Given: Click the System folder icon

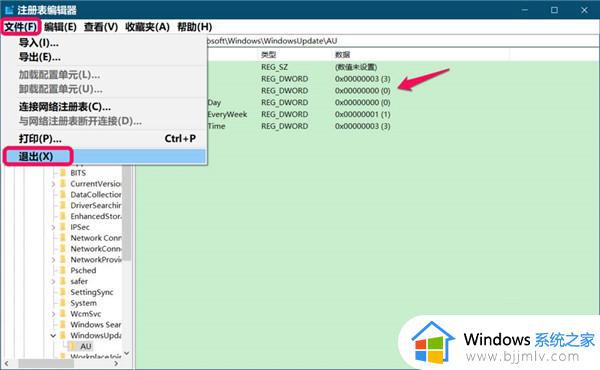Looking at the screenshot, I should point(63,303).
